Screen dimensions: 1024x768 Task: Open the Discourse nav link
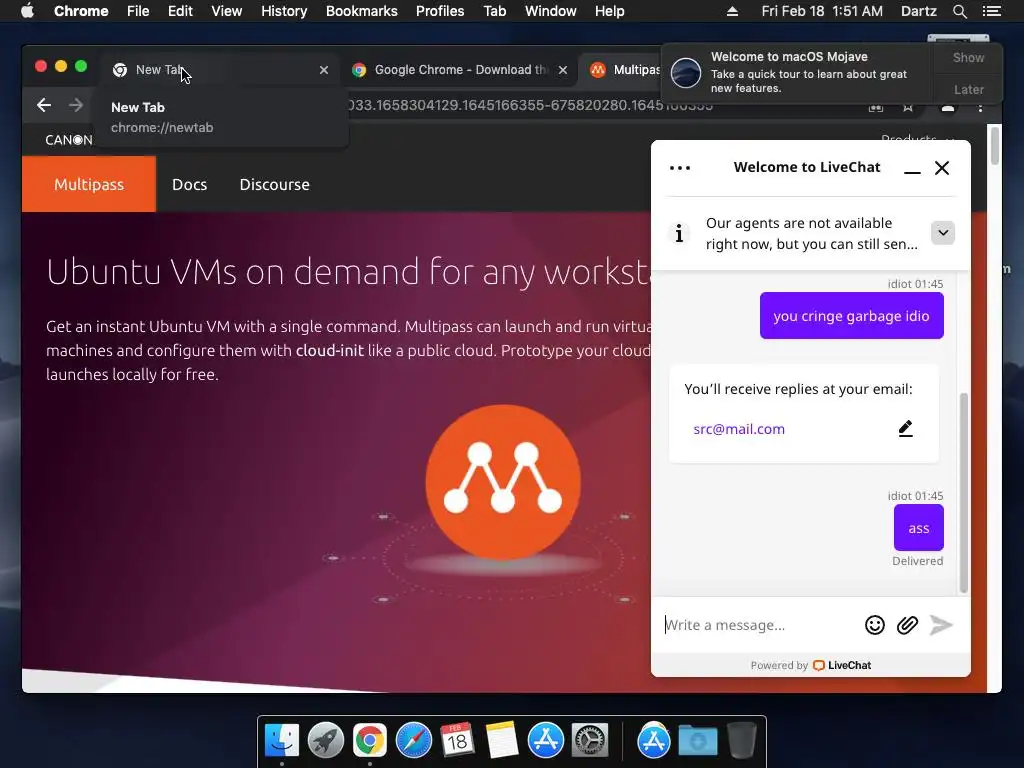pyautogui.click(x=274, y=184)
